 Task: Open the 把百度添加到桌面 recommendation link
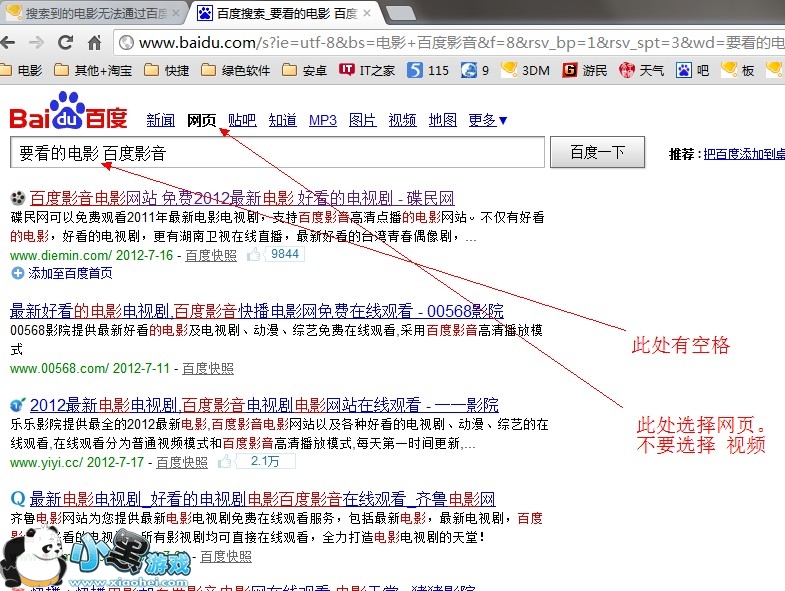(x=744, y=154)
